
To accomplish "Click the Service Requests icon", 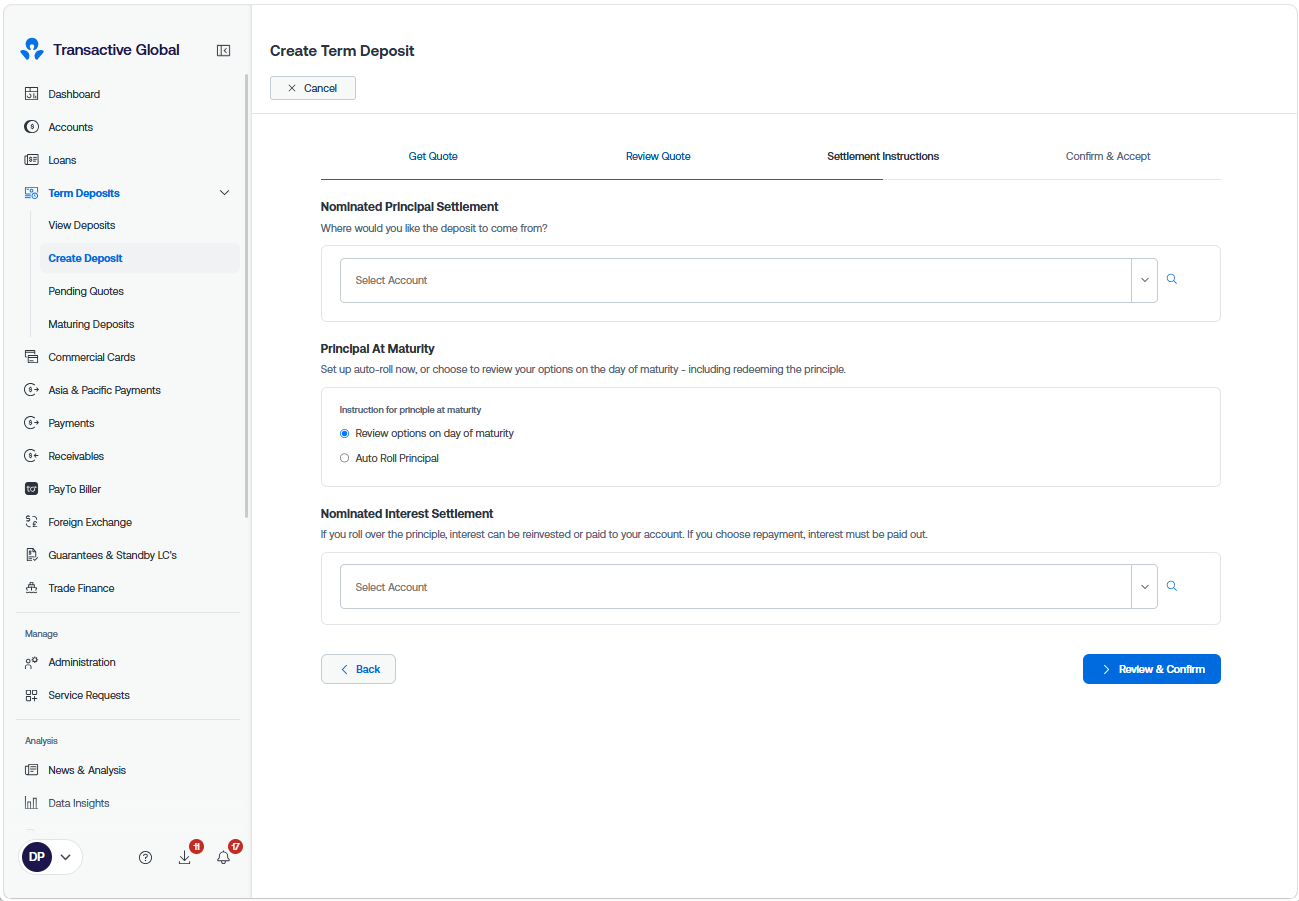I will 31,695.
